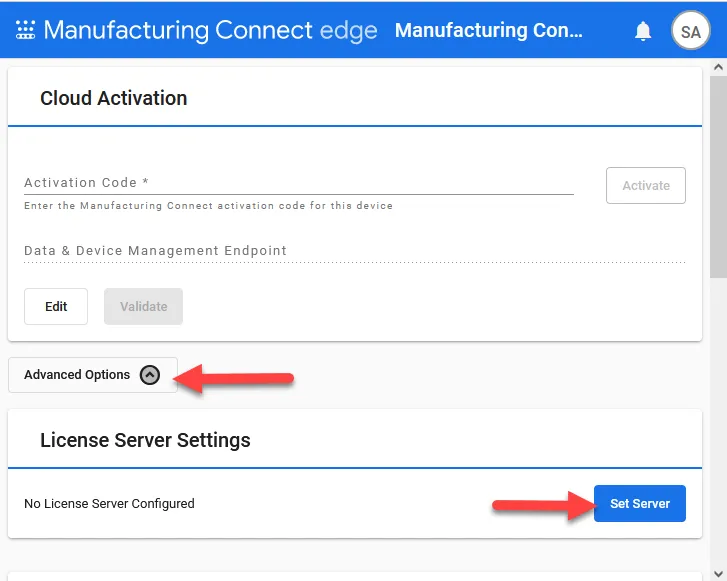The height and width of the screenshot is (581, 727).
Task: Click the vertical scrollbar thumb
Action: (x=718, y=177)
